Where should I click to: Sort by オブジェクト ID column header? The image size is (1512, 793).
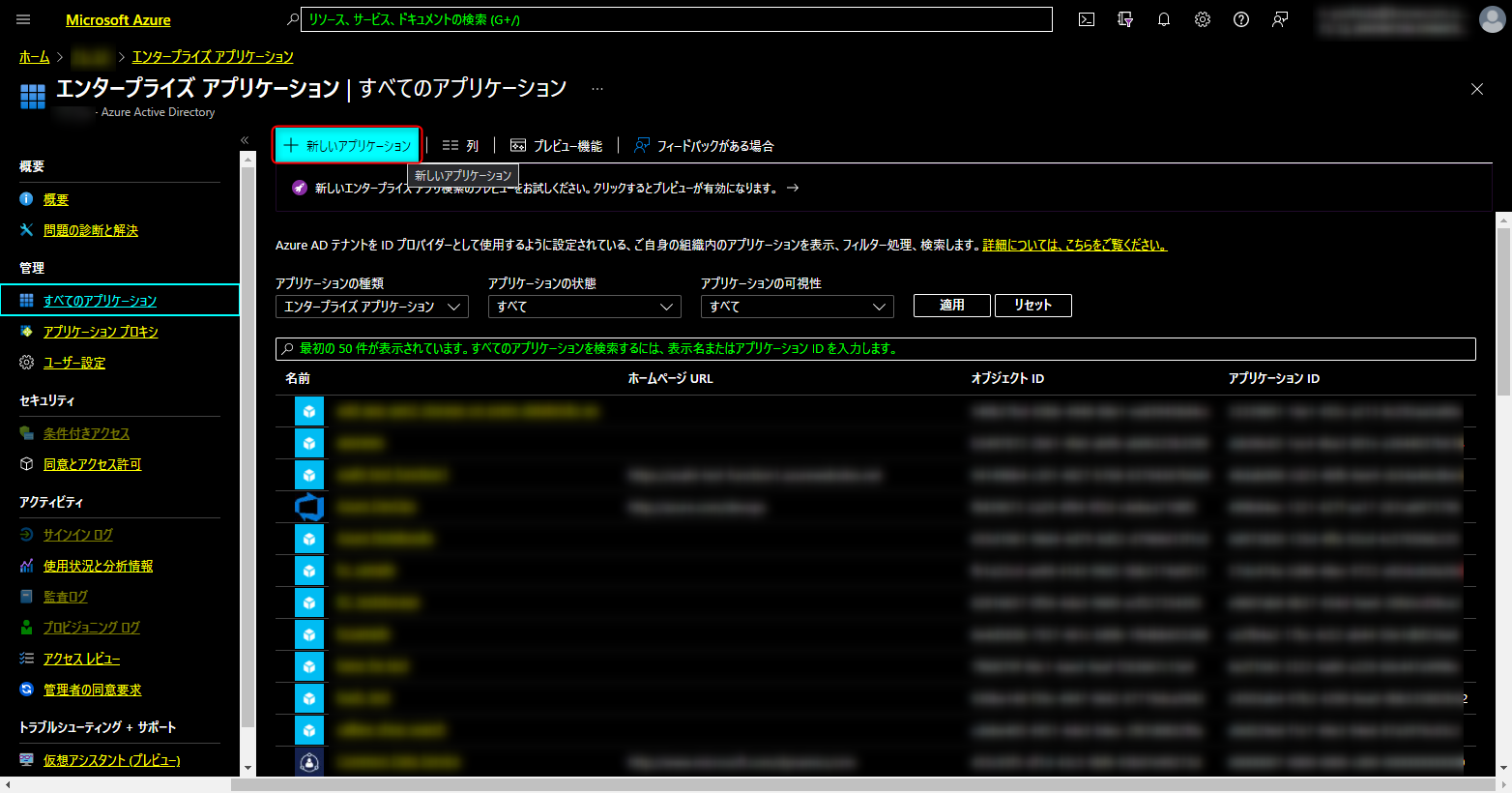click(x=1007, y=379)
